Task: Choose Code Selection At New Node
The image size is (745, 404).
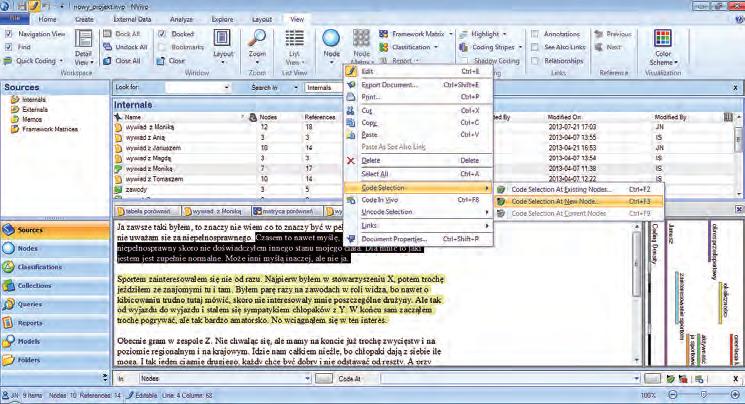Action: click(579, 202)
